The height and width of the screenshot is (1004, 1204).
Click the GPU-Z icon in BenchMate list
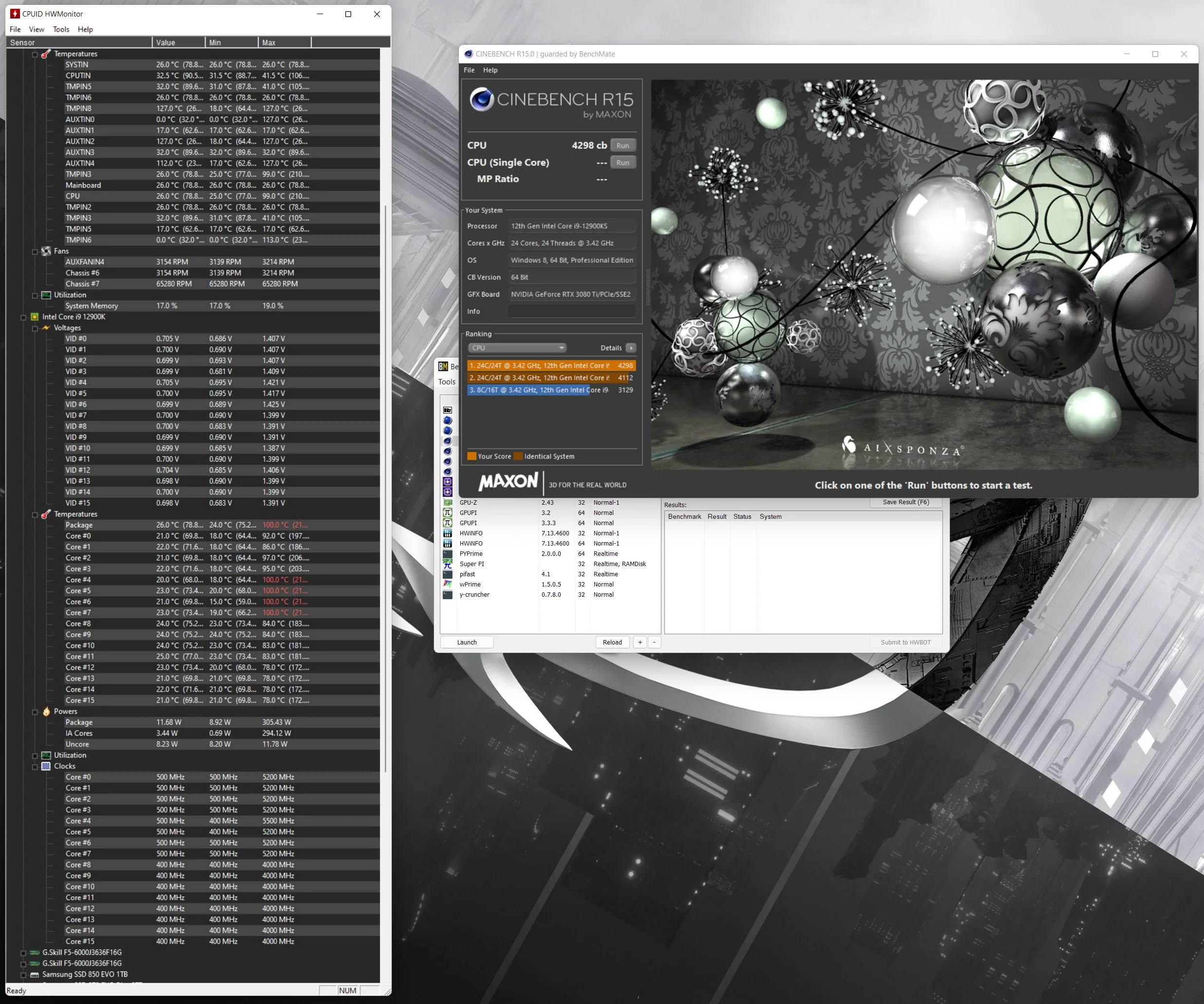coord(448,503)
